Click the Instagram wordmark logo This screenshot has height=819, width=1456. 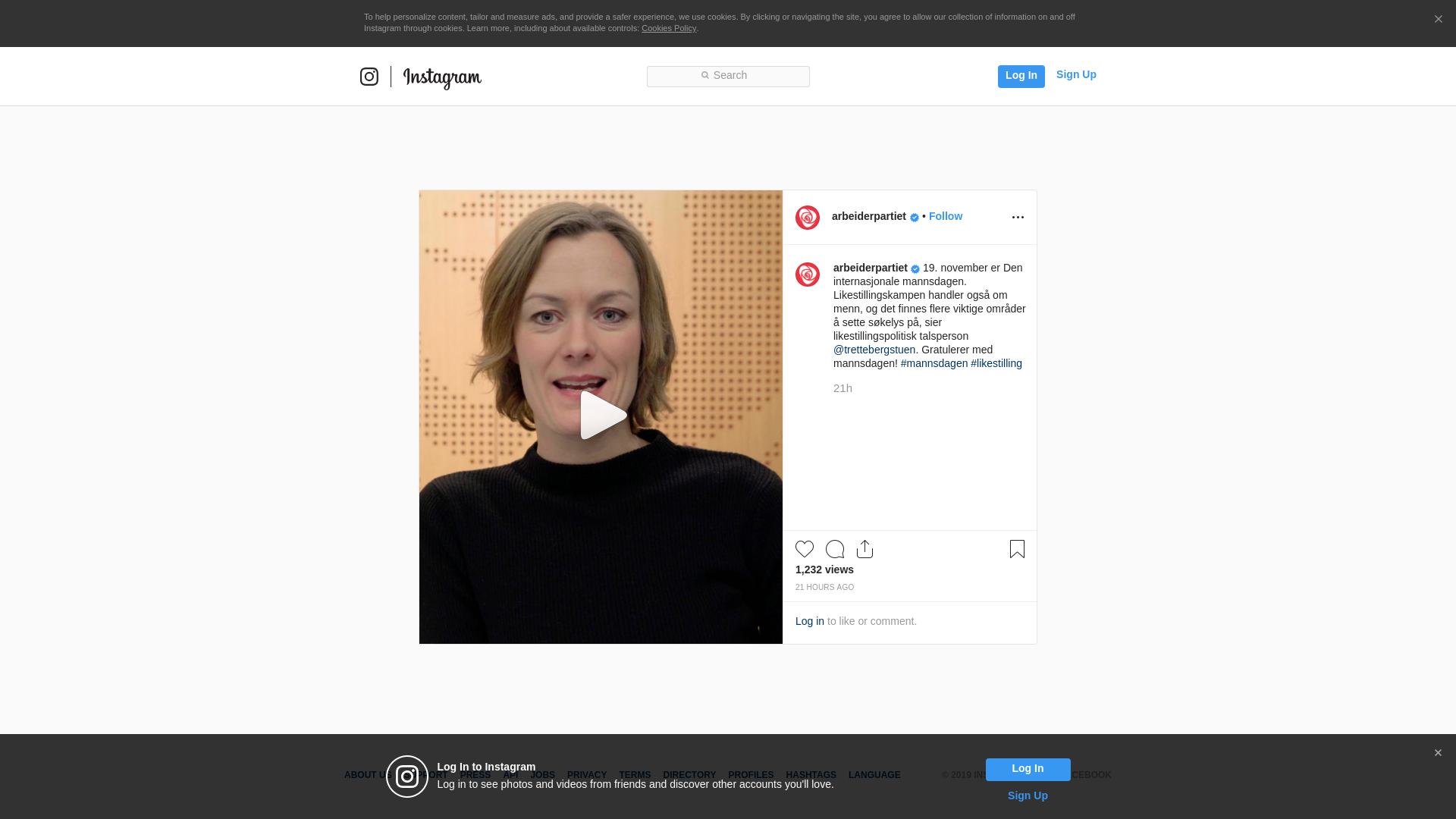(442, 78)
